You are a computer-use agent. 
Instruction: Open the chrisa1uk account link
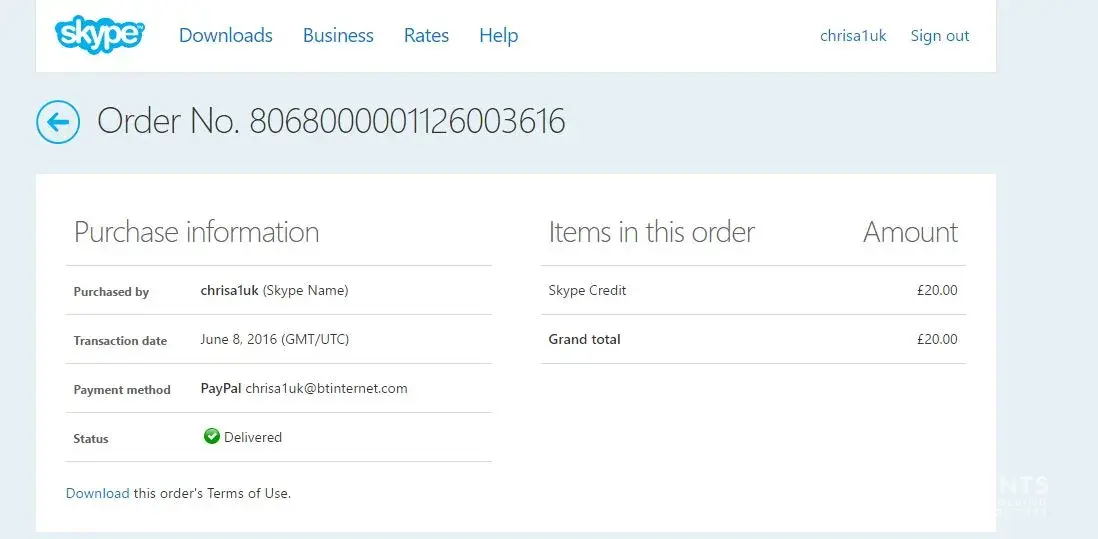(x=853, y=36)
